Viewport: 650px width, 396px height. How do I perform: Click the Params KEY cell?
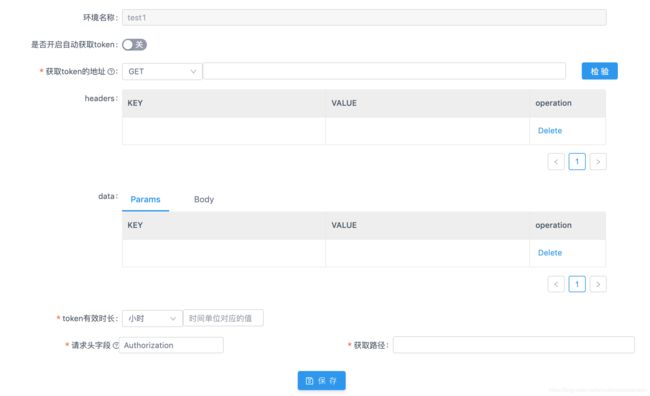pos(224,253)
